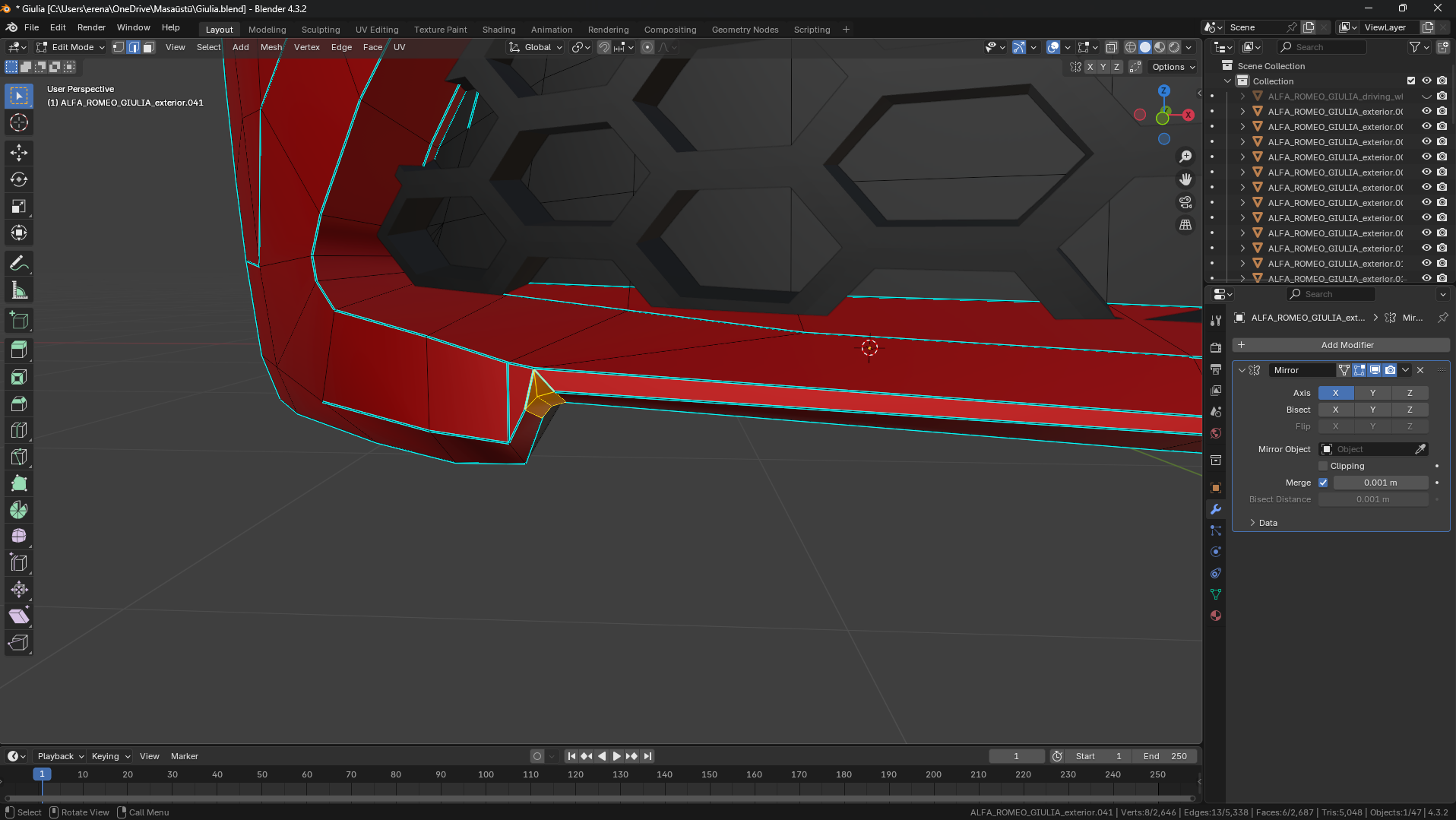Click the End frame 250 field
The width and height of the screenshot is (1456, 820).
point(1165,756)
